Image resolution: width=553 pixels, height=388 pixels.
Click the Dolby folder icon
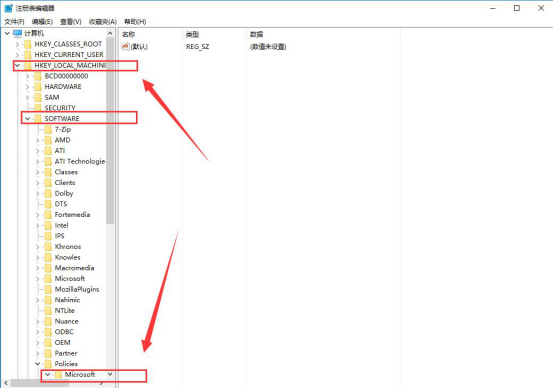[48, 193]
